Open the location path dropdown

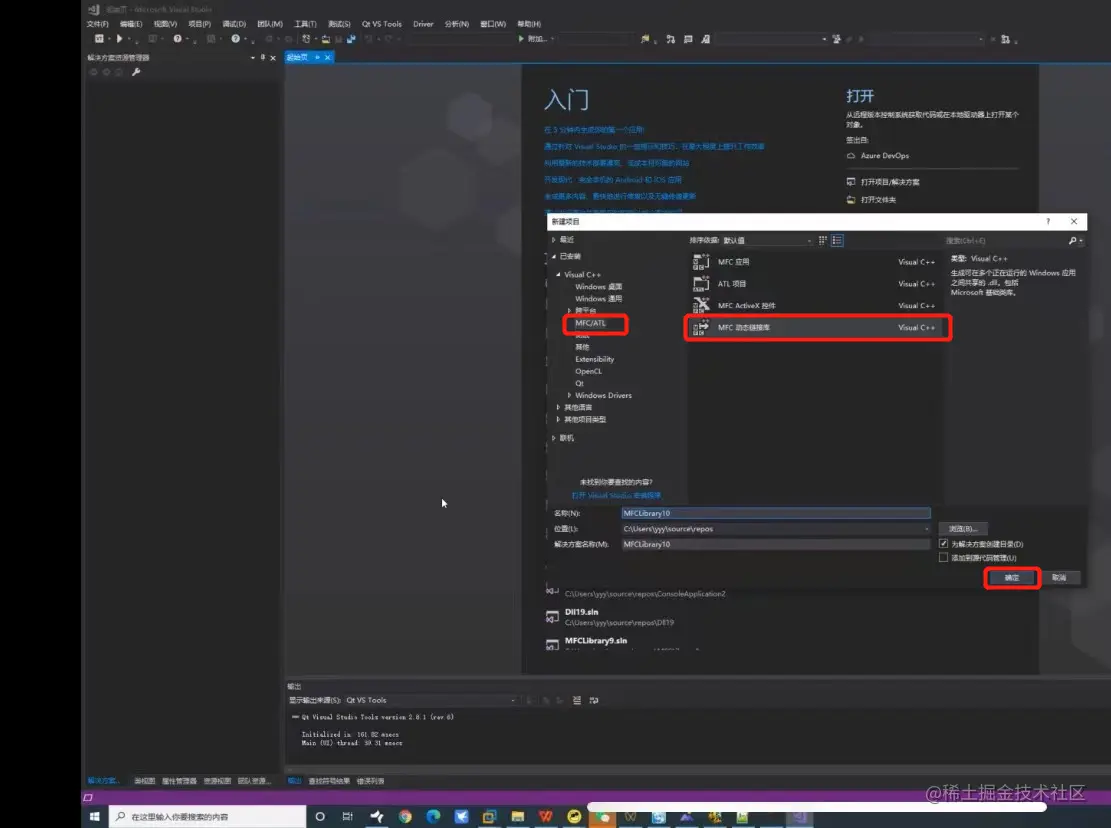click(x=926, y=529)
